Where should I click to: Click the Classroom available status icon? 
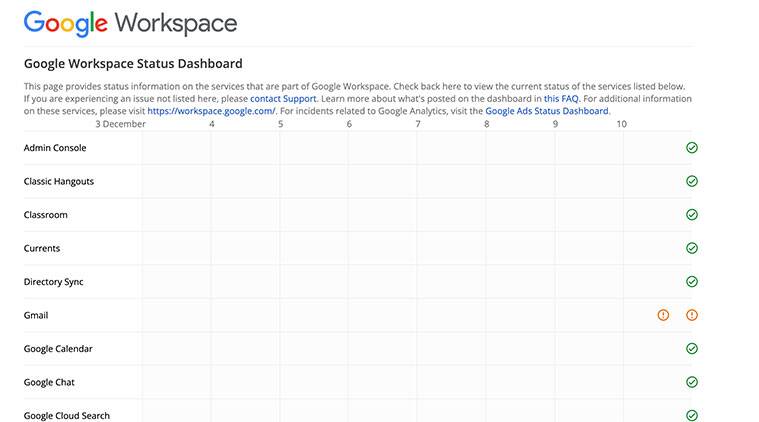coord(692,214)
